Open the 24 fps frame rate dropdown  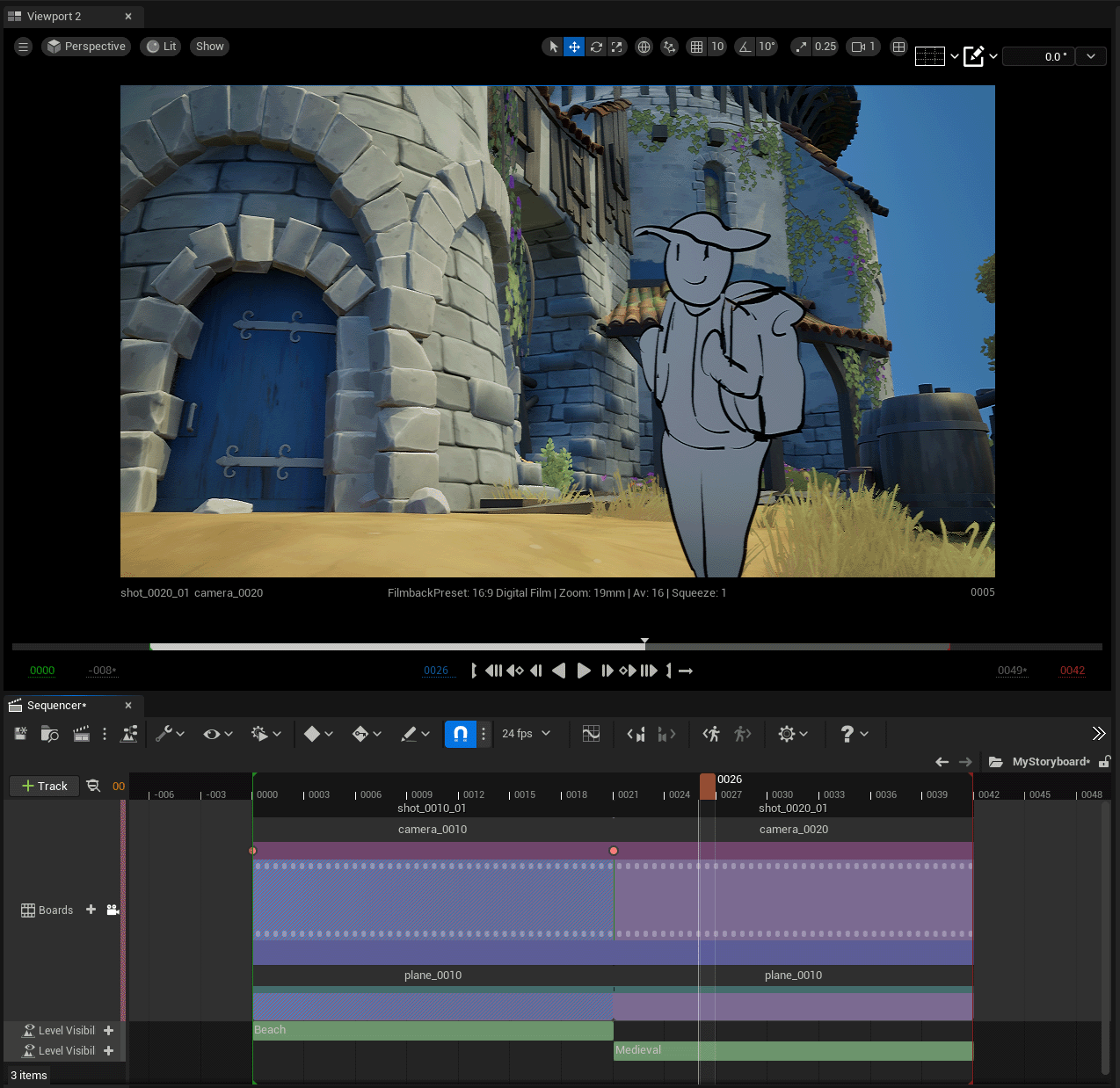click(x=526, y=734)
